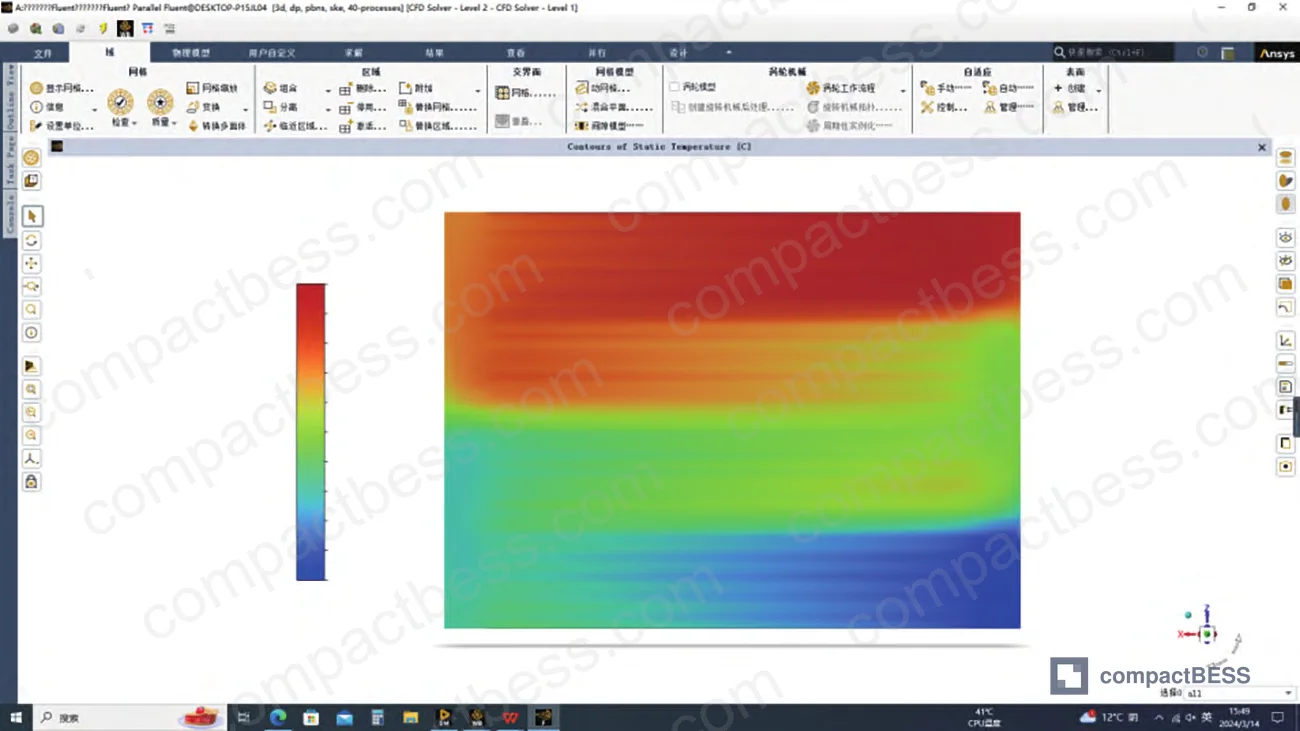Enable the 涡轮模型 checkbox
Screen dimensions: 1300x731
pyautogui.click(x=675, y=88)
